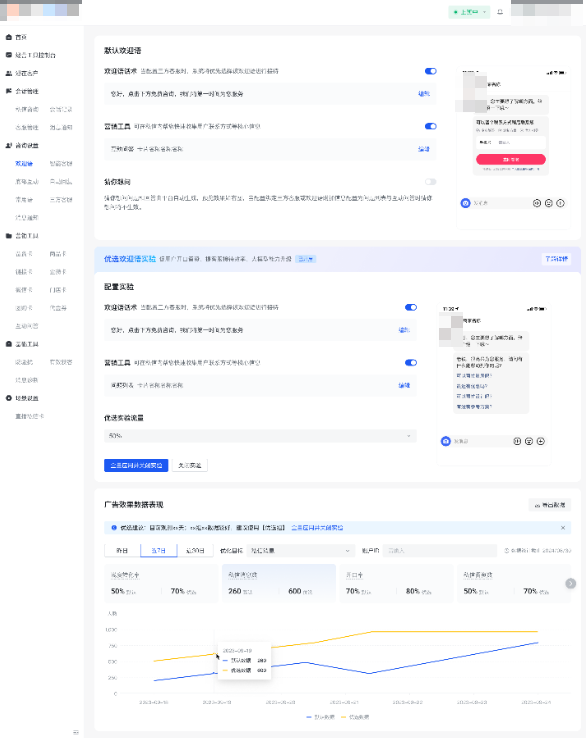Screen dimensions: 586x738
Task: Click the gear-circle icon near sidebar bottom
Action: point(8,398)
